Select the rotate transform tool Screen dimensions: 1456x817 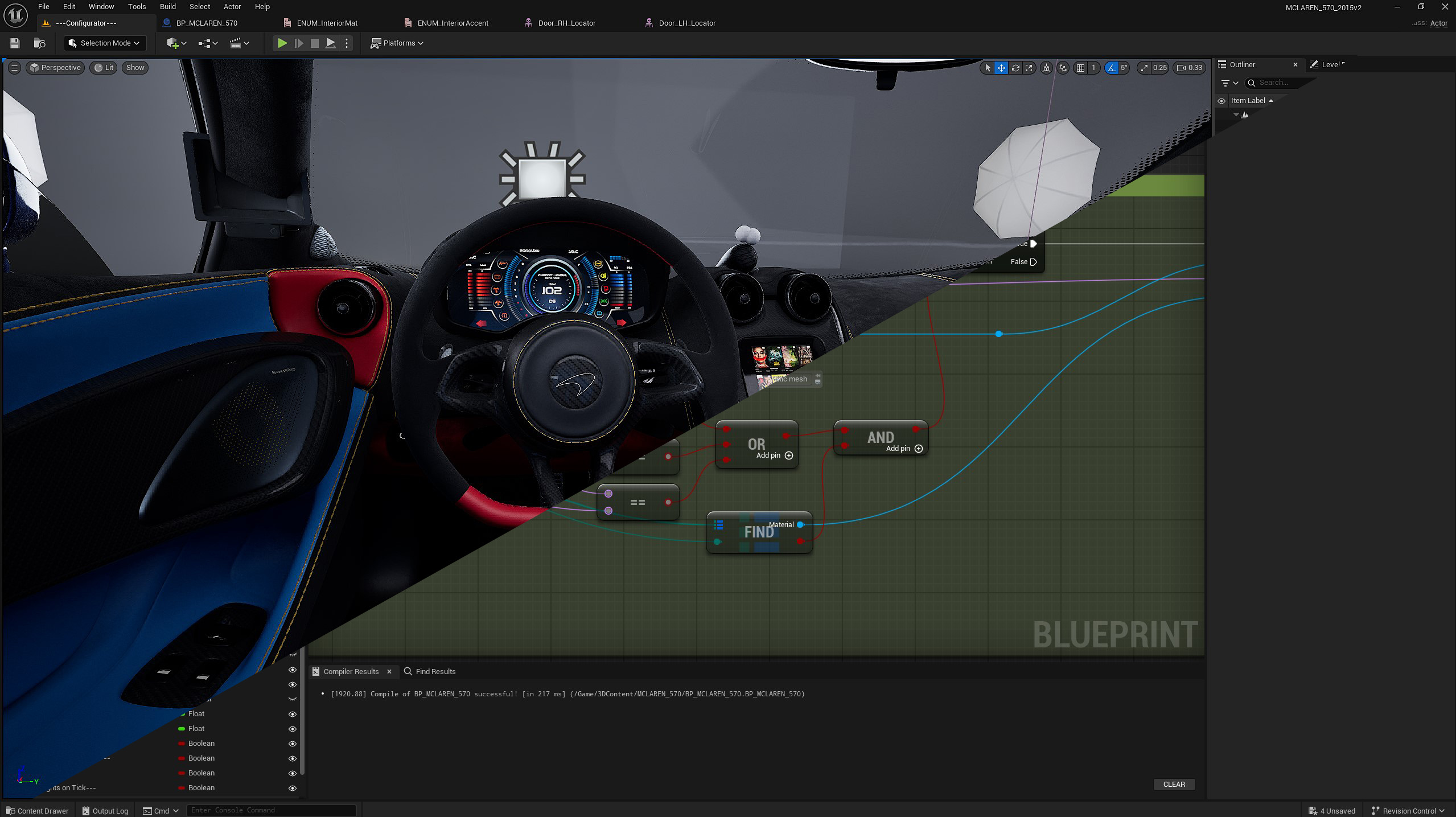(1015, 68)
